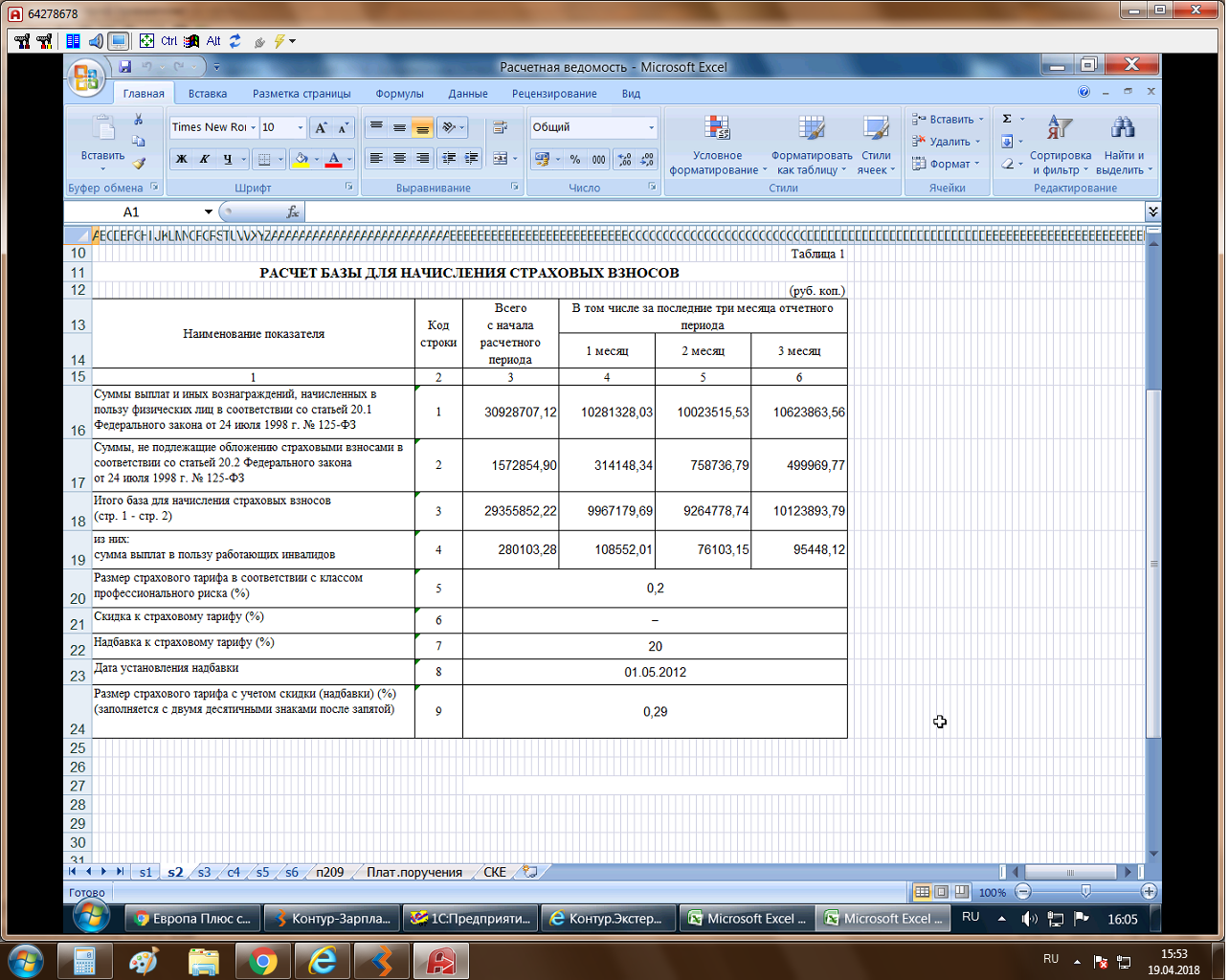Viewport: 1229px width, 980px height.
Task: Open the font size dropdown
Action: click(x=301, y=127)
